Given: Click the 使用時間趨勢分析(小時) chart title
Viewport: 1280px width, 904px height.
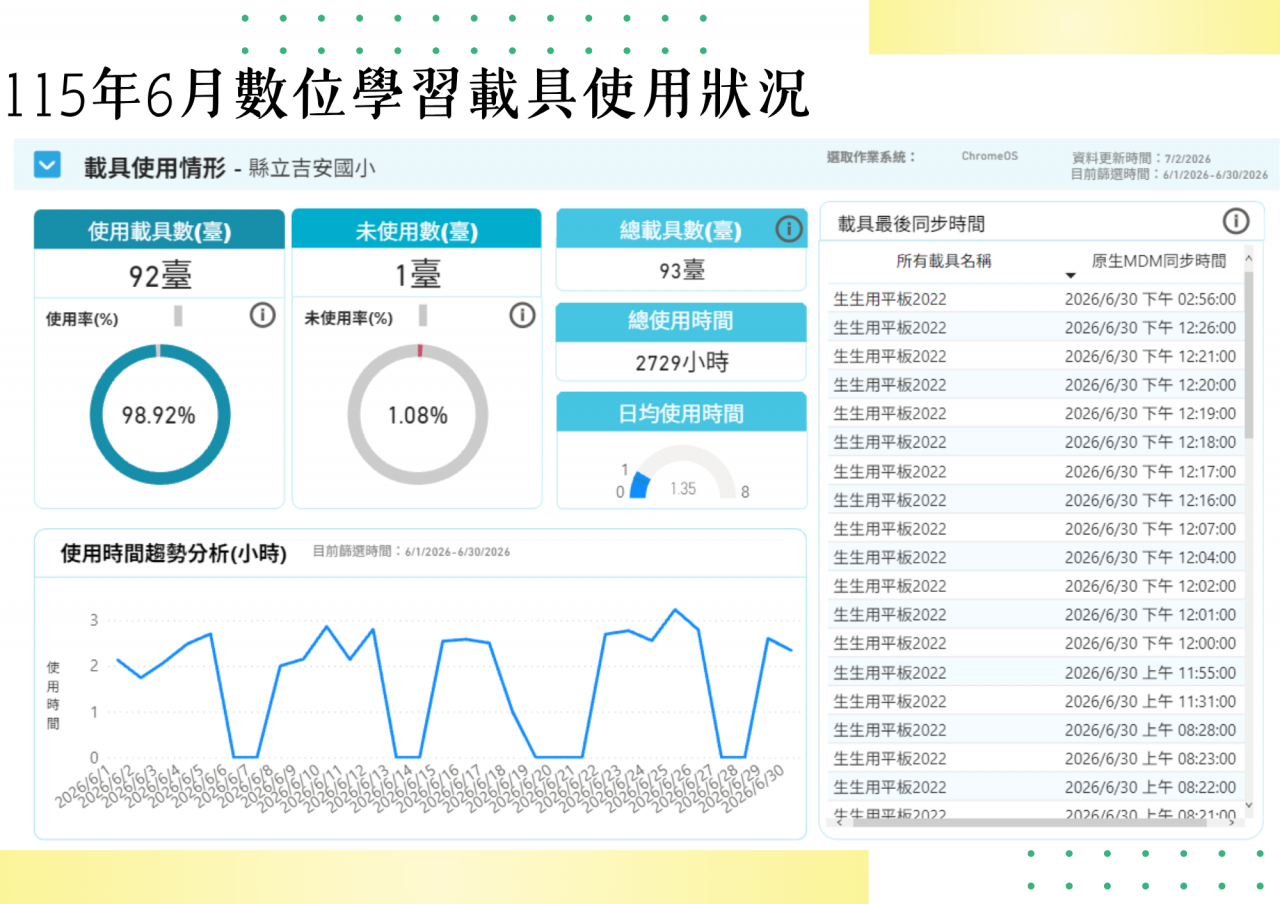Looking at the screenshot, I should click(174, 553).
